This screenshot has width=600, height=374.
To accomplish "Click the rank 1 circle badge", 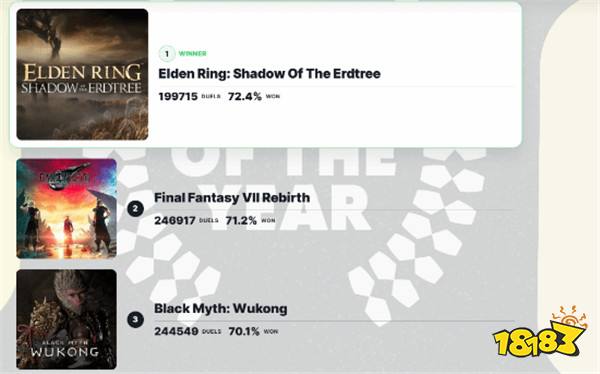I will 167,54.
